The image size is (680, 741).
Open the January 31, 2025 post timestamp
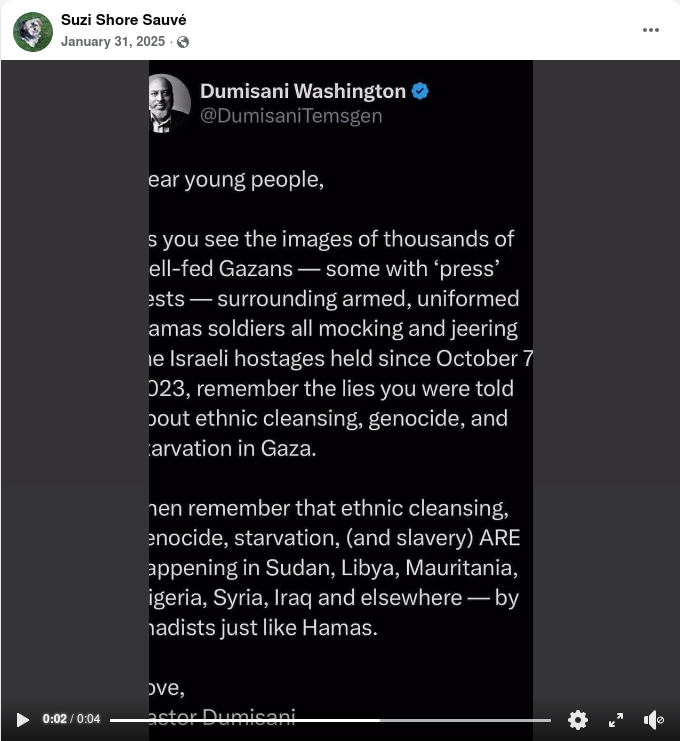[x=112, y=42]
